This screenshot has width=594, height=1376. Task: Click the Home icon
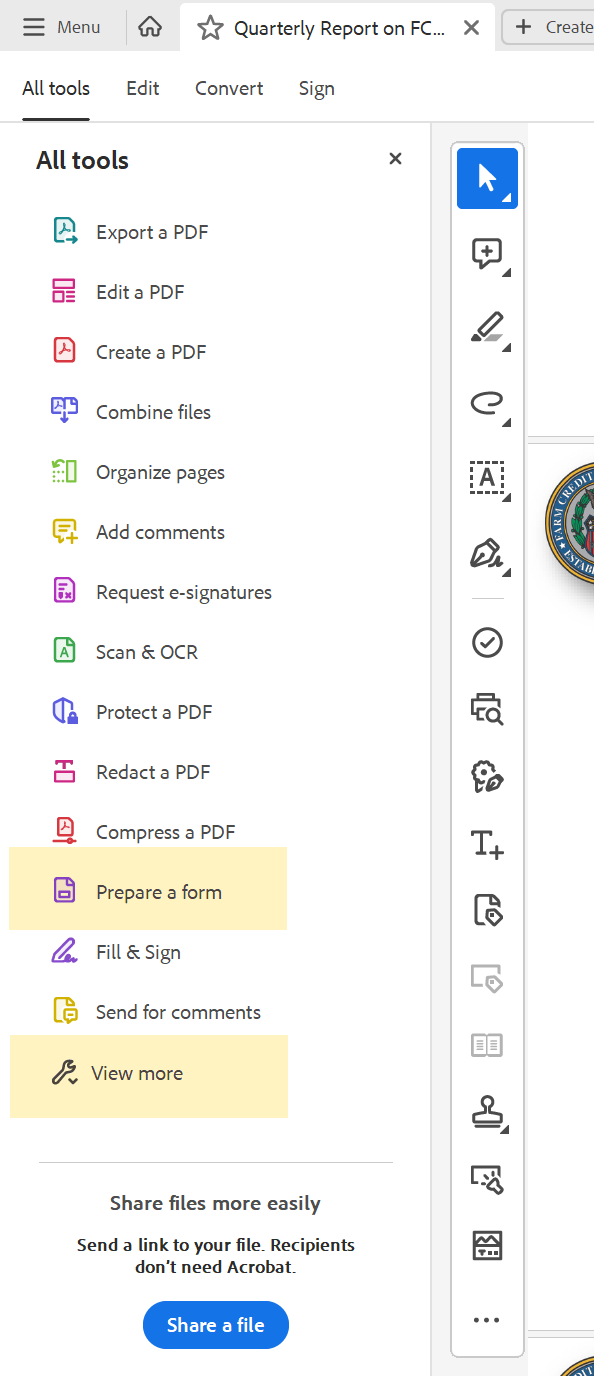point(150,27)
